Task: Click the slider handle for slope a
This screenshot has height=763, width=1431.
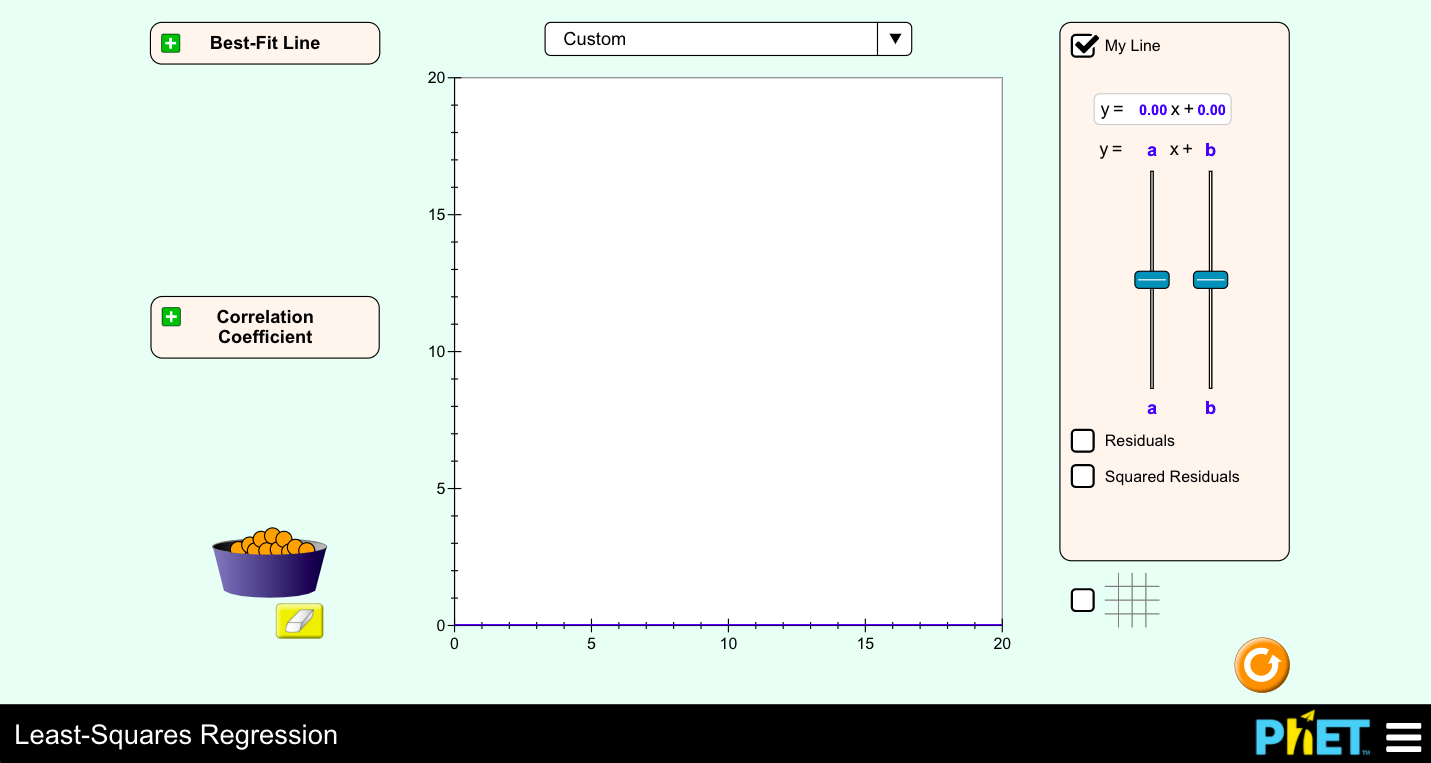Action: 1151,279
